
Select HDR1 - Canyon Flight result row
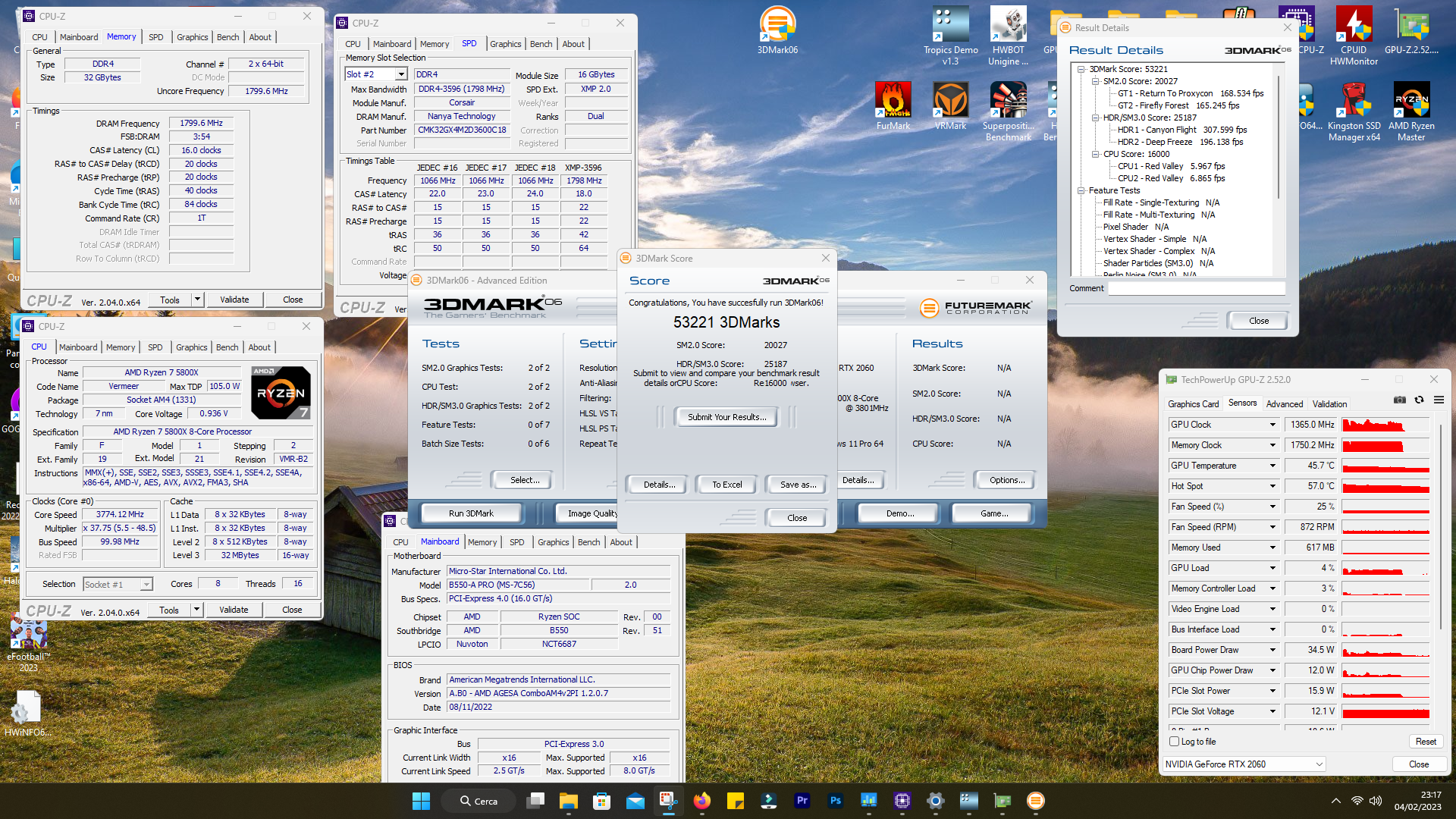coord(1182,130)
